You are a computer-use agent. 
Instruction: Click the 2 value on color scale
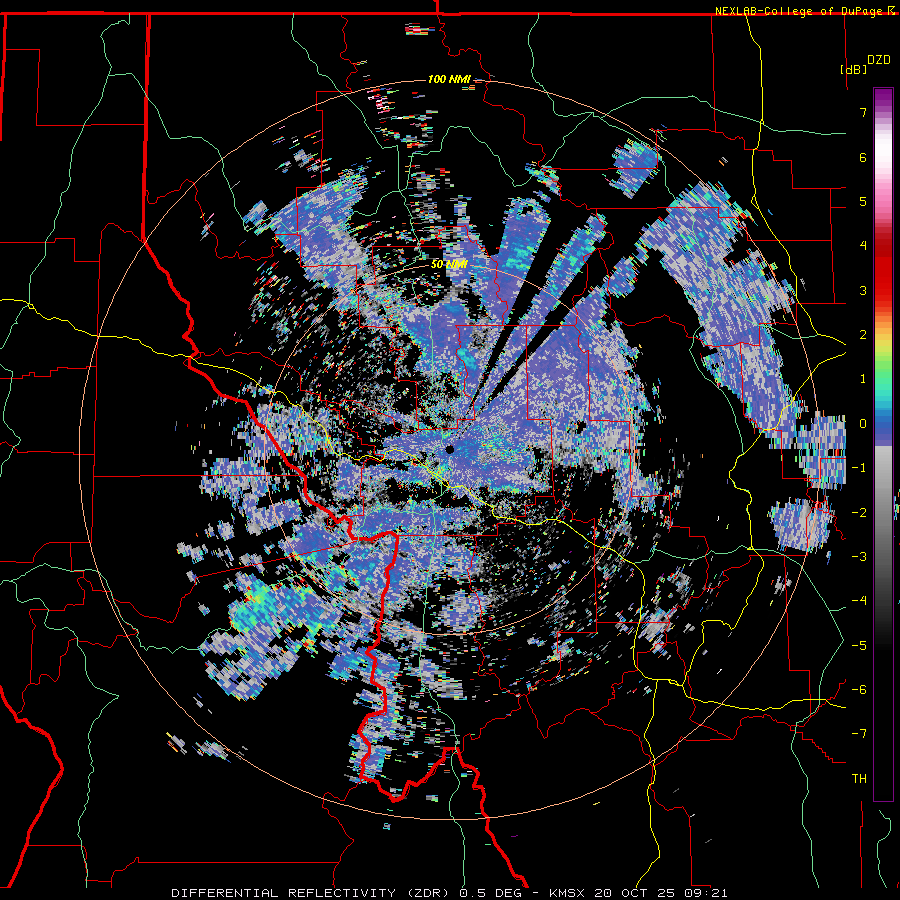(x=863, y=335)
